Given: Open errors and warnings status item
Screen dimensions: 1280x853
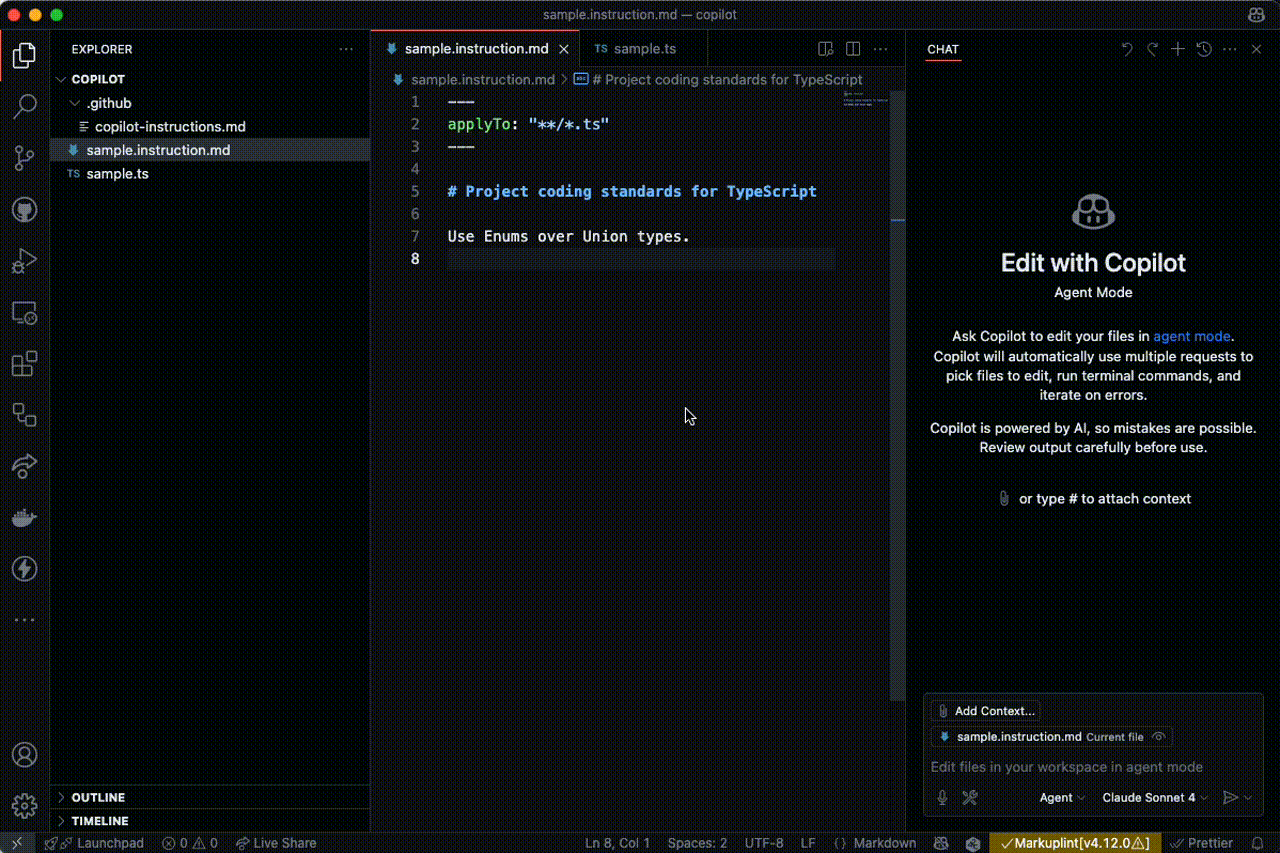Looking at the screenshot, I should [190, 843].
